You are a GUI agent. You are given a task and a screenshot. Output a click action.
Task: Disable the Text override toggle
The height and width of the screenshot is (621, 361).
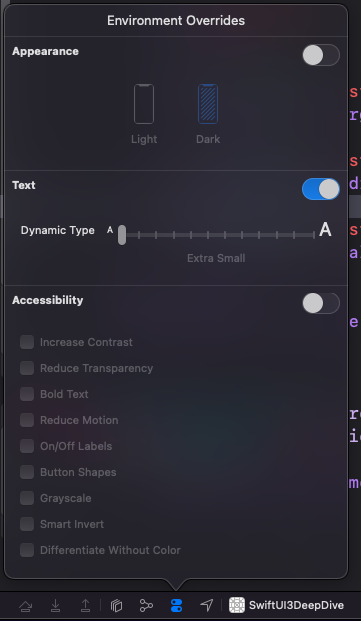tap(321, 189)
